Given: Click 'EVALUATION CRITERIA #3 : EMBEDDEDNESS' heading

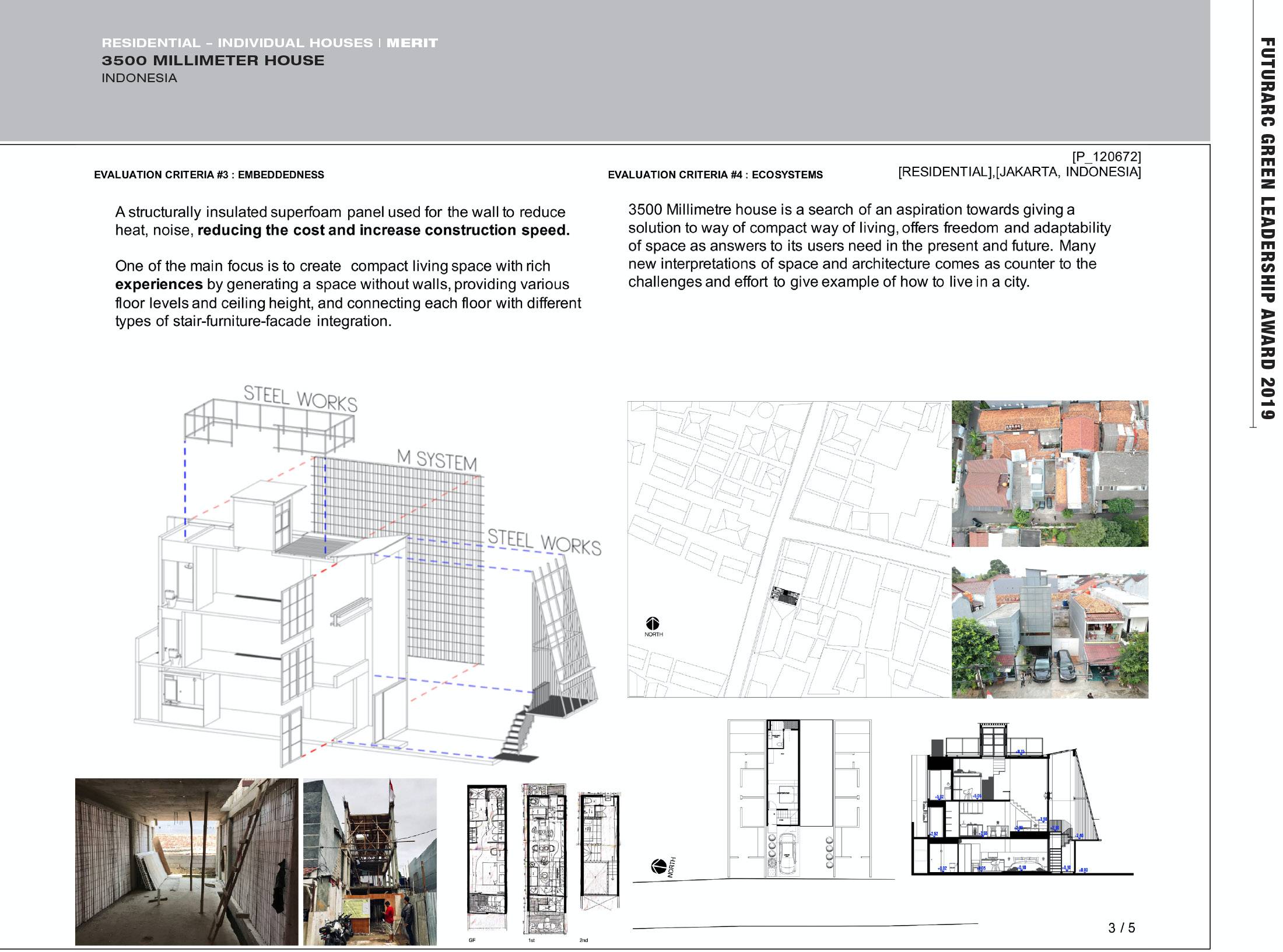Looking at the screenshot, I should click(209, 175).
